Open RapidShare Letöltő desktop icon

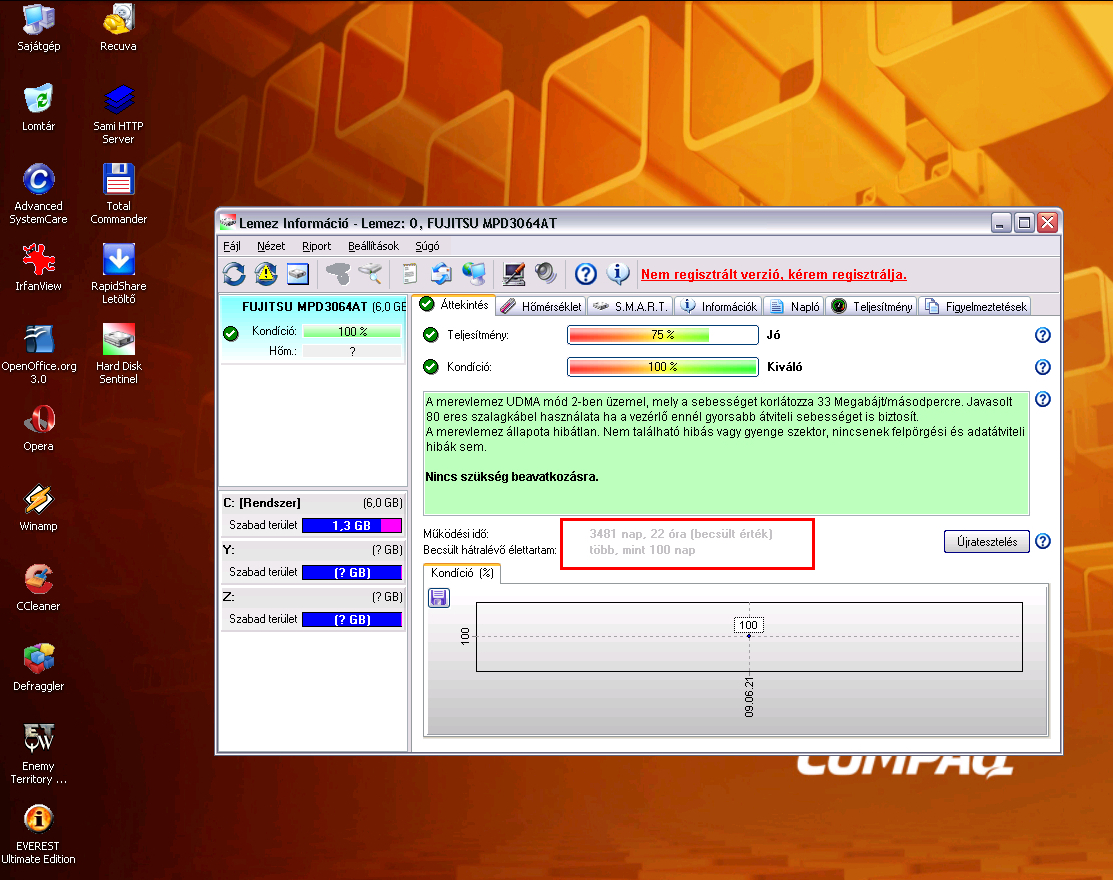coord(119,273)
